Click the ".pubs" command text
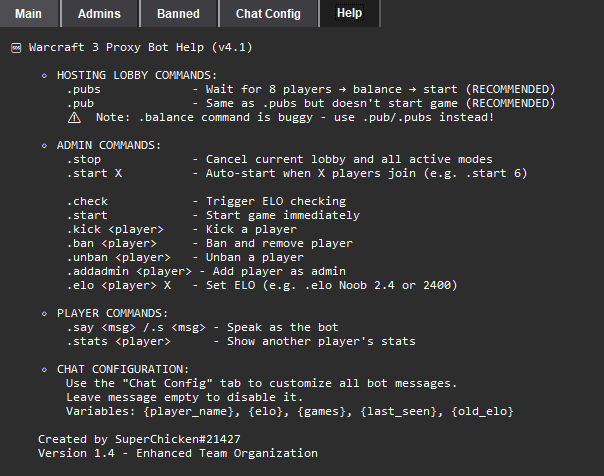Screen dimensions: 604x476 point(84,89)
